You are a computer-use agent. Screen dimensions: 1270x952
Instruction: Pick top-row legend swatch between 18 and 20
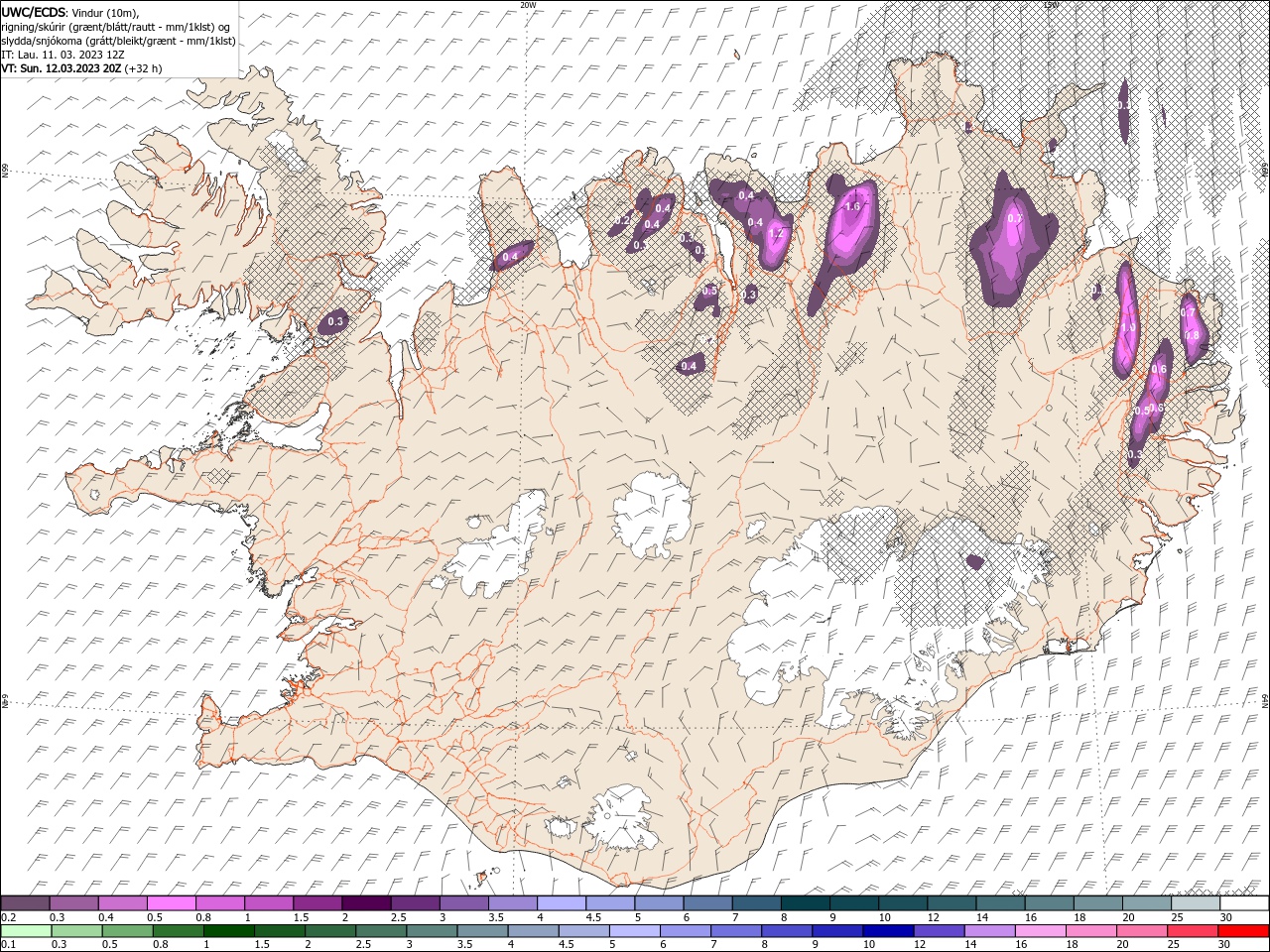[x=1097, y=903]
